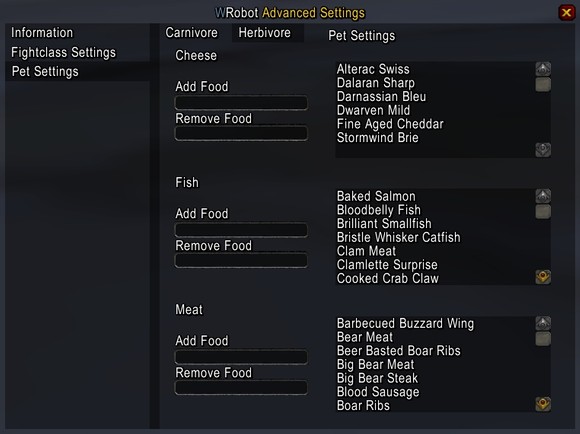Viewport: 580px width, 434px height.
Task: Click scroll-up arrow in Cheese list
Action: (543, 69)
